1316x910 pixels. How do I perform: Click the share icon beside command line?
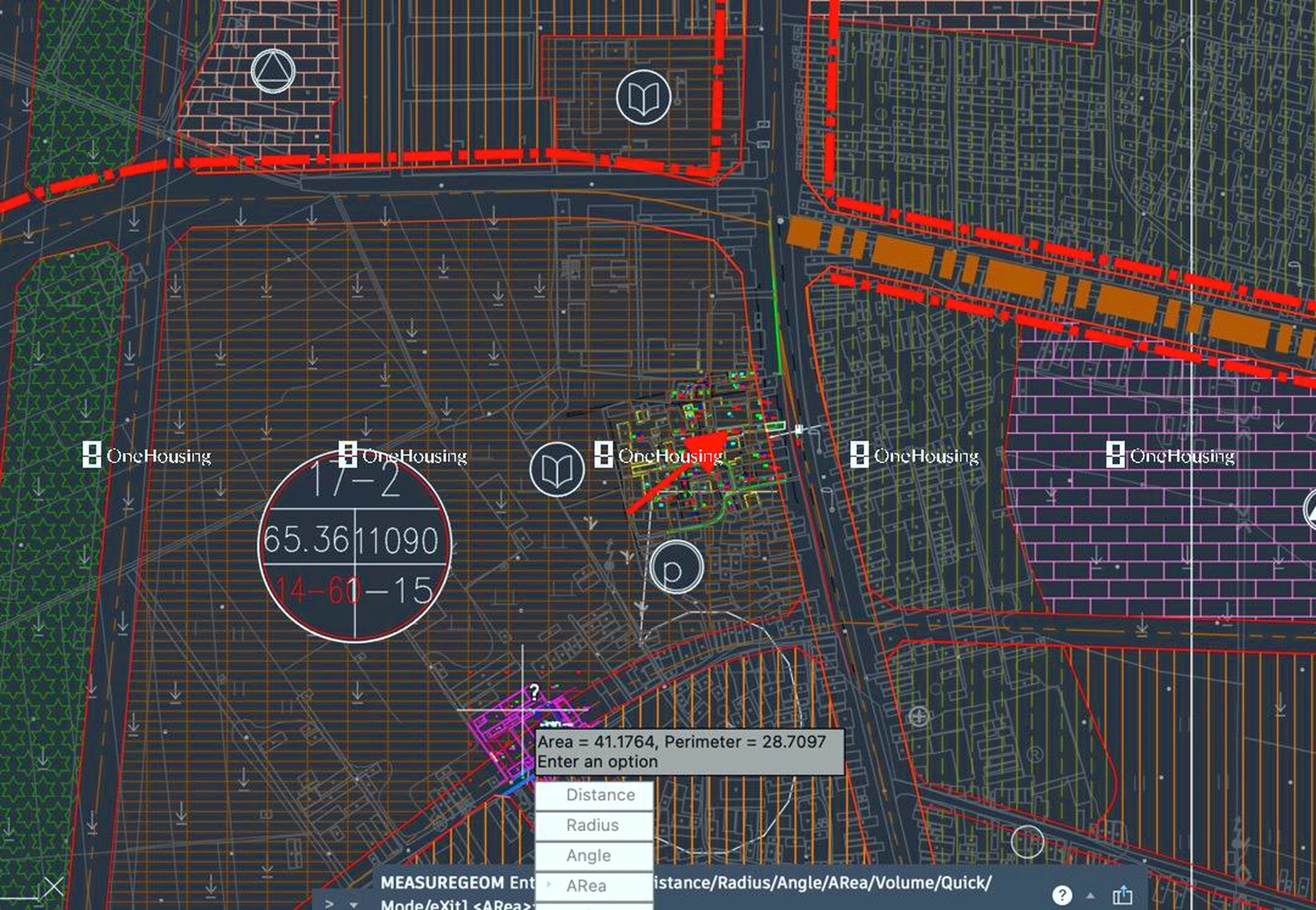(1122, 894)
